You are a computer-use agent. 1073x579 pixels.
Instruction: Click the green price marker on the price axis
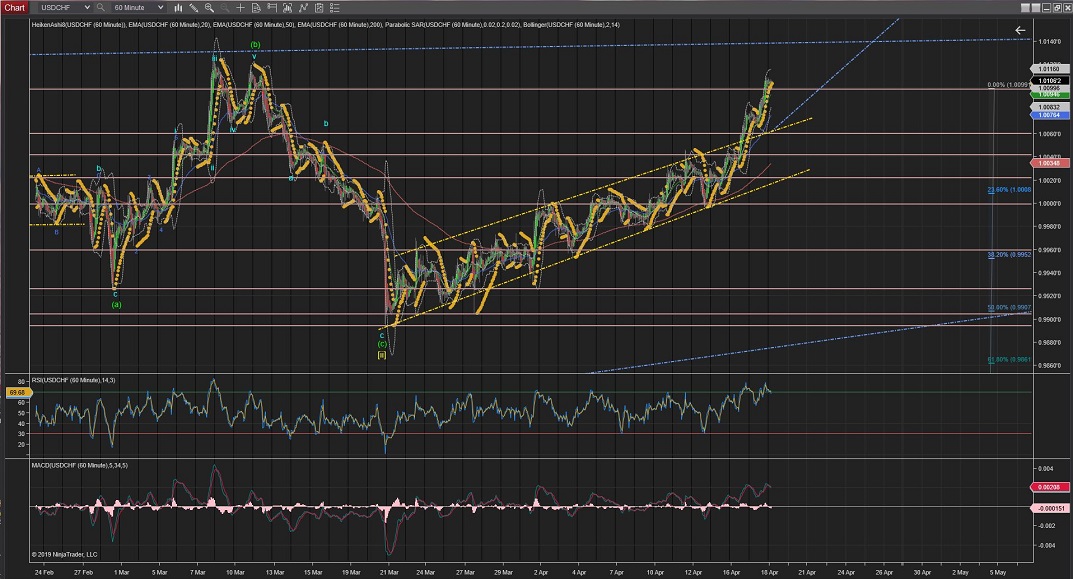(1049, 94)
